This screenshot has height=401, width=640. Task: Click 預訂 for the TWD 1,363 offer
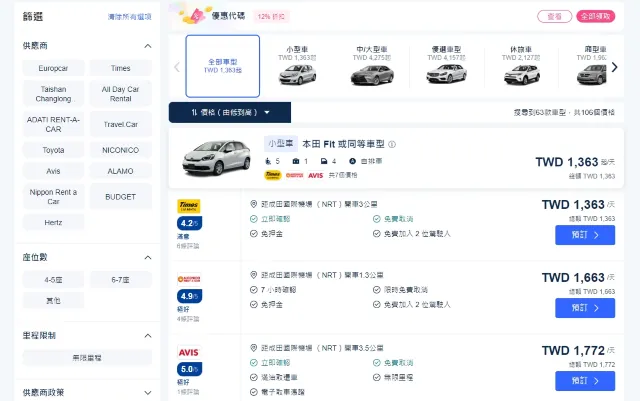584,235
